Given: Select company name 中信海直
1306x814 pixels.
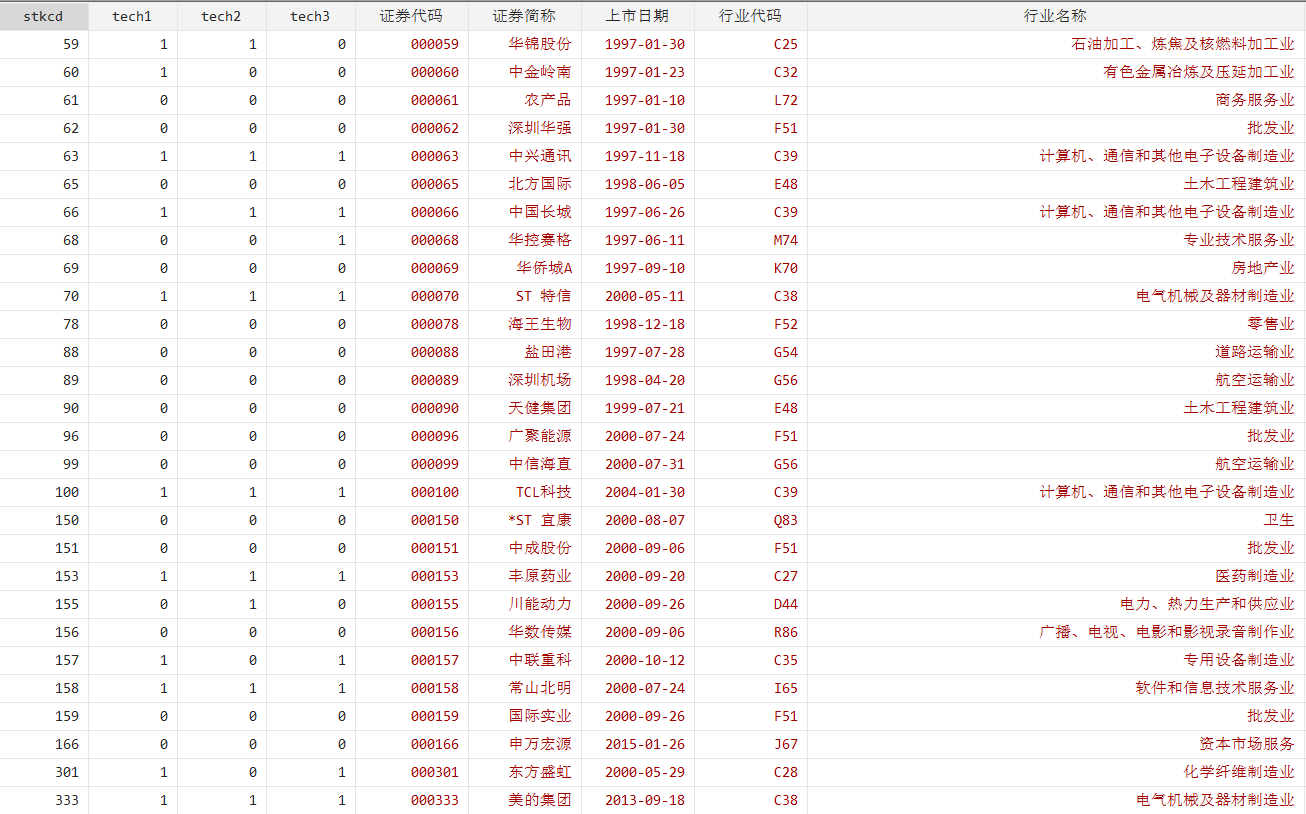Looking at the screenshot, I should pos(540,464).
